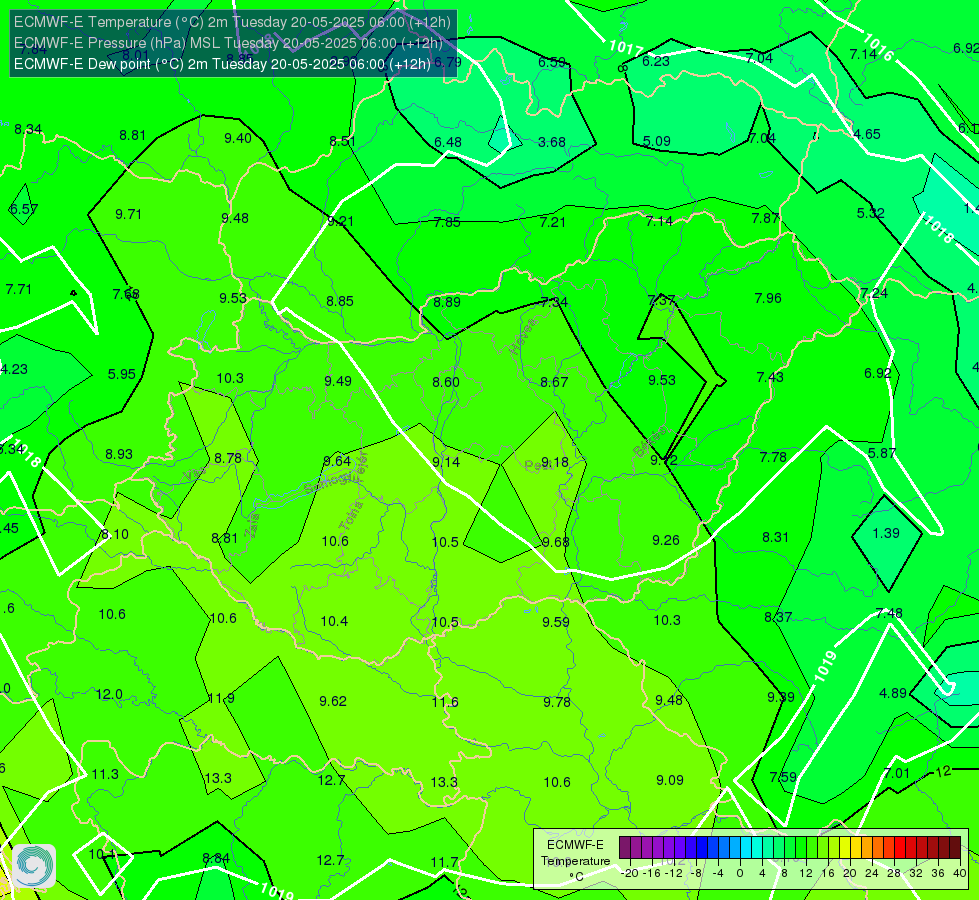Click the 3.68 temperature value

point(552,142)
